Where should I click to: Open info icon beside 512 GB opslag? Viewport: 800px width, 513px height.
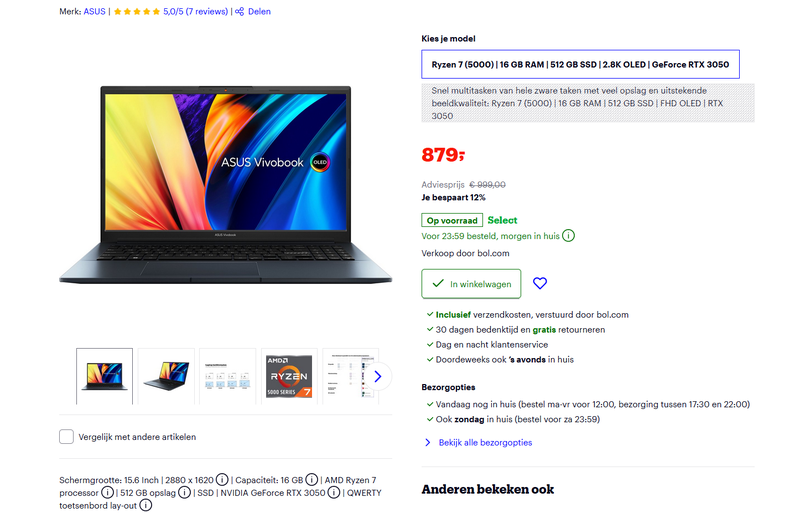coord(184,493)
